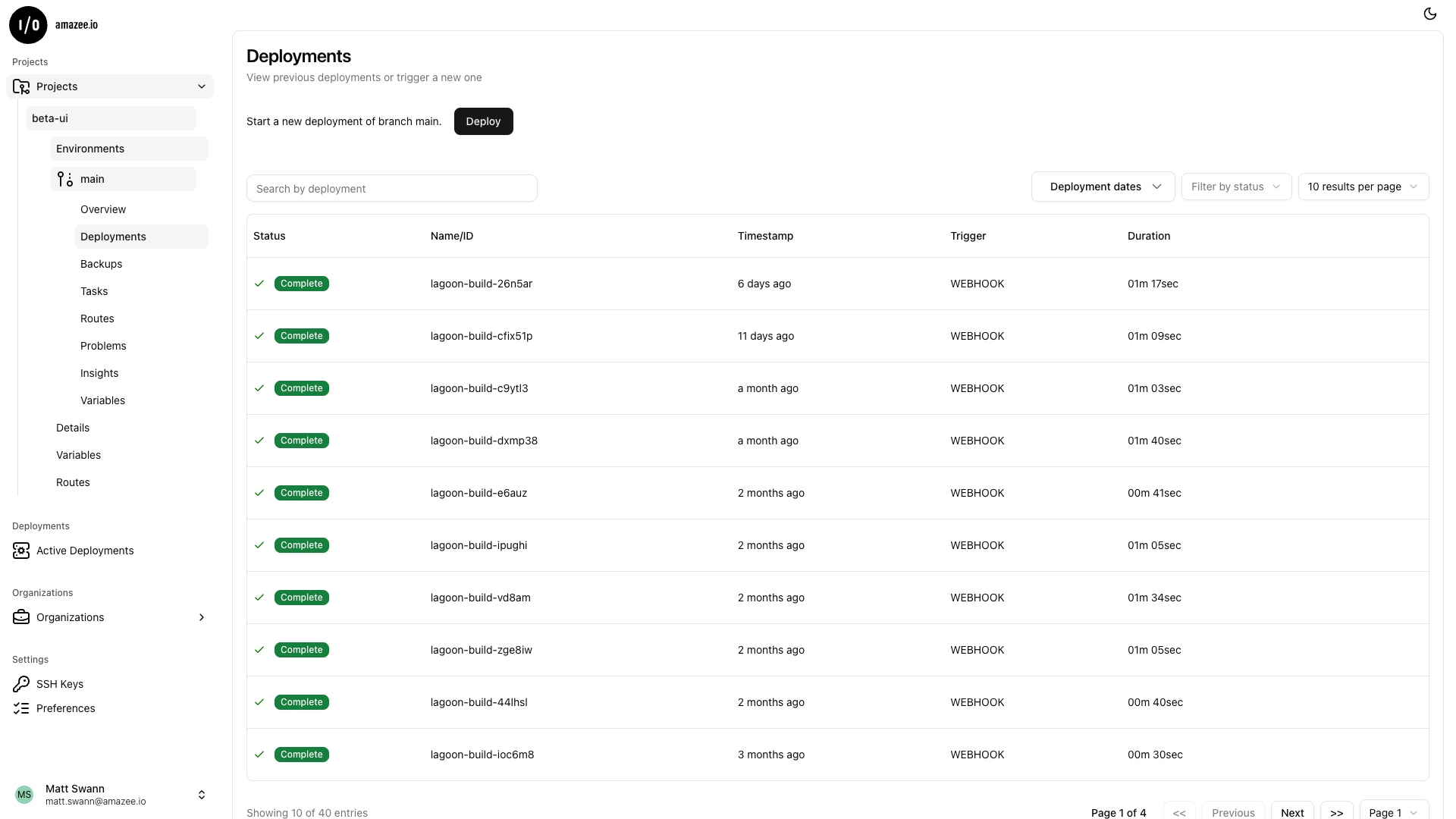Go to the Next page
Screen dimensions: 1456x819
pyautogui.click(x=1291, y=812)
